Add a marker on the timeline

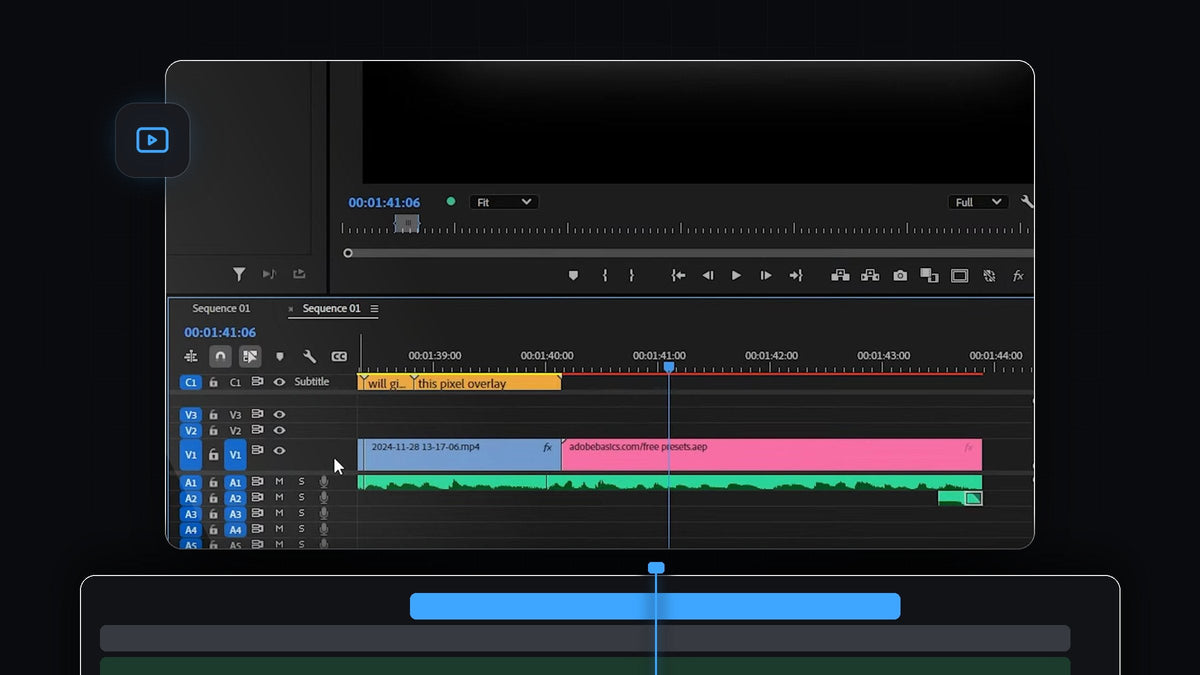(280, 356)
